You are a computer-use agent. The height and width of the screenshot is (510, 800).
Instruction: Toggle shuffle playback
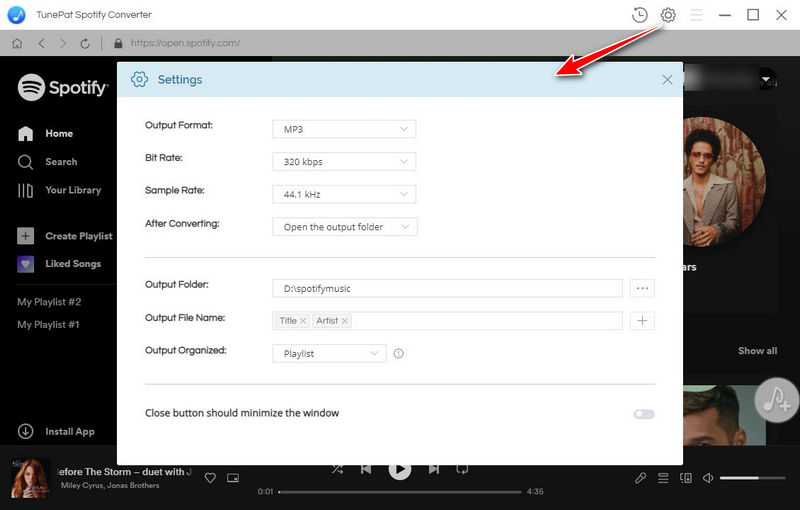coord(337,469)
